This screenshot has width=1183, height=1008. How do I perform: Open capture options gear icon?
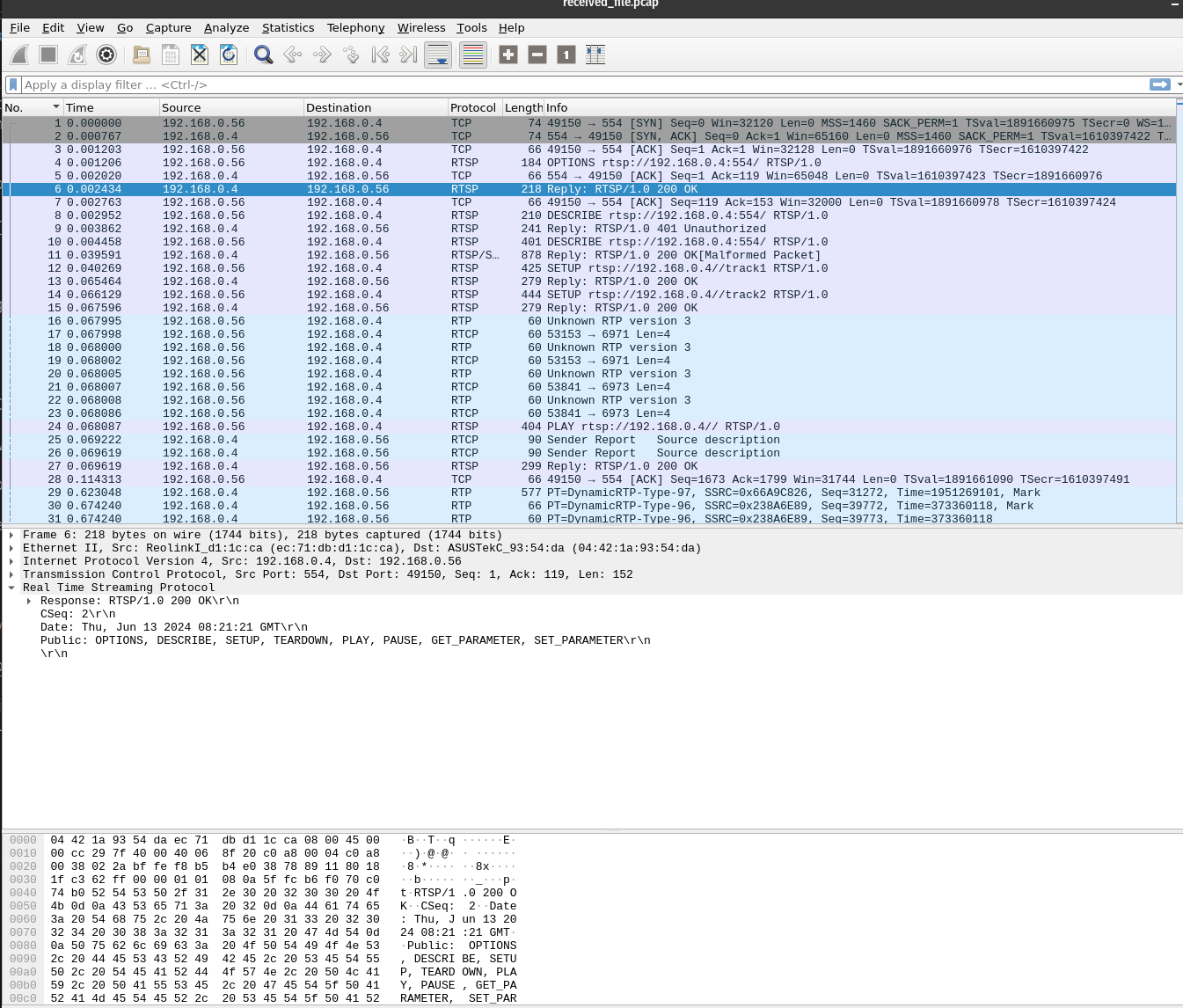point(106,55)
